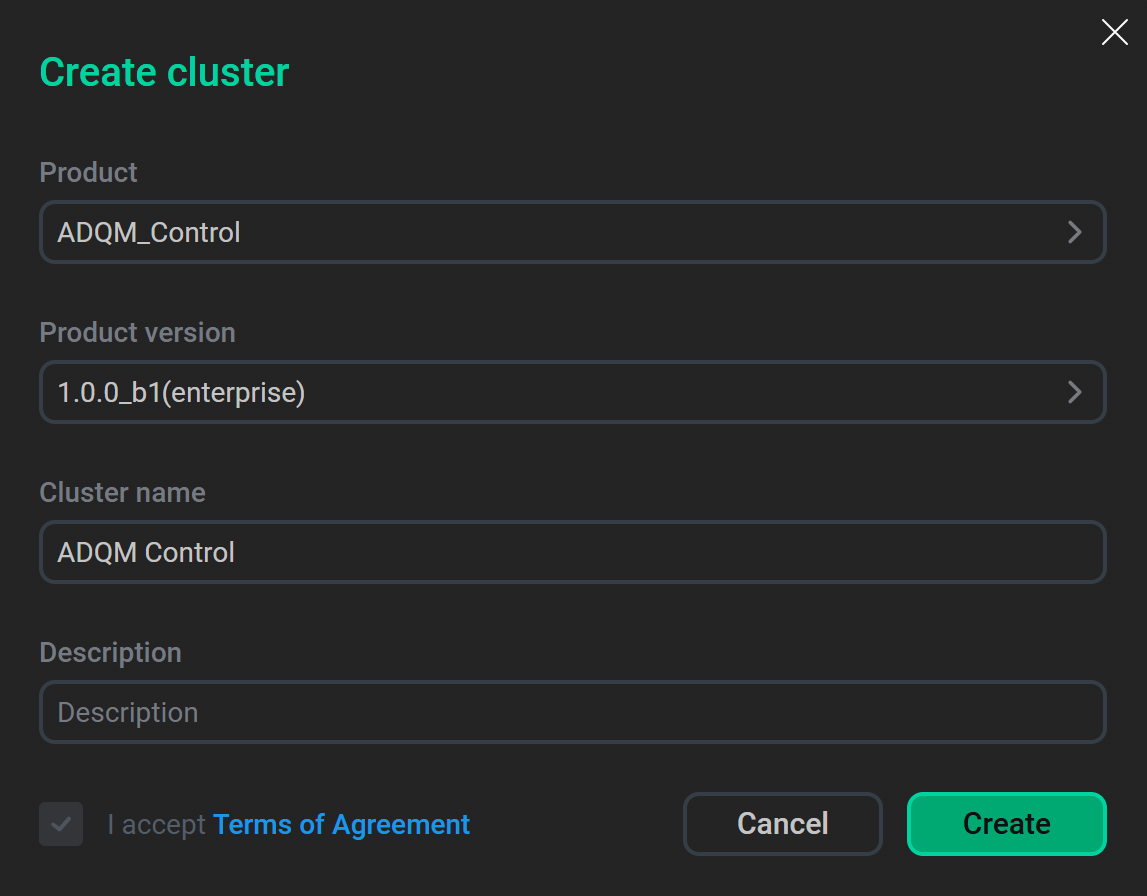Click the Cancel button
Image resolution: width=1147 pixels, height=896 pixels.
point(782,823)
